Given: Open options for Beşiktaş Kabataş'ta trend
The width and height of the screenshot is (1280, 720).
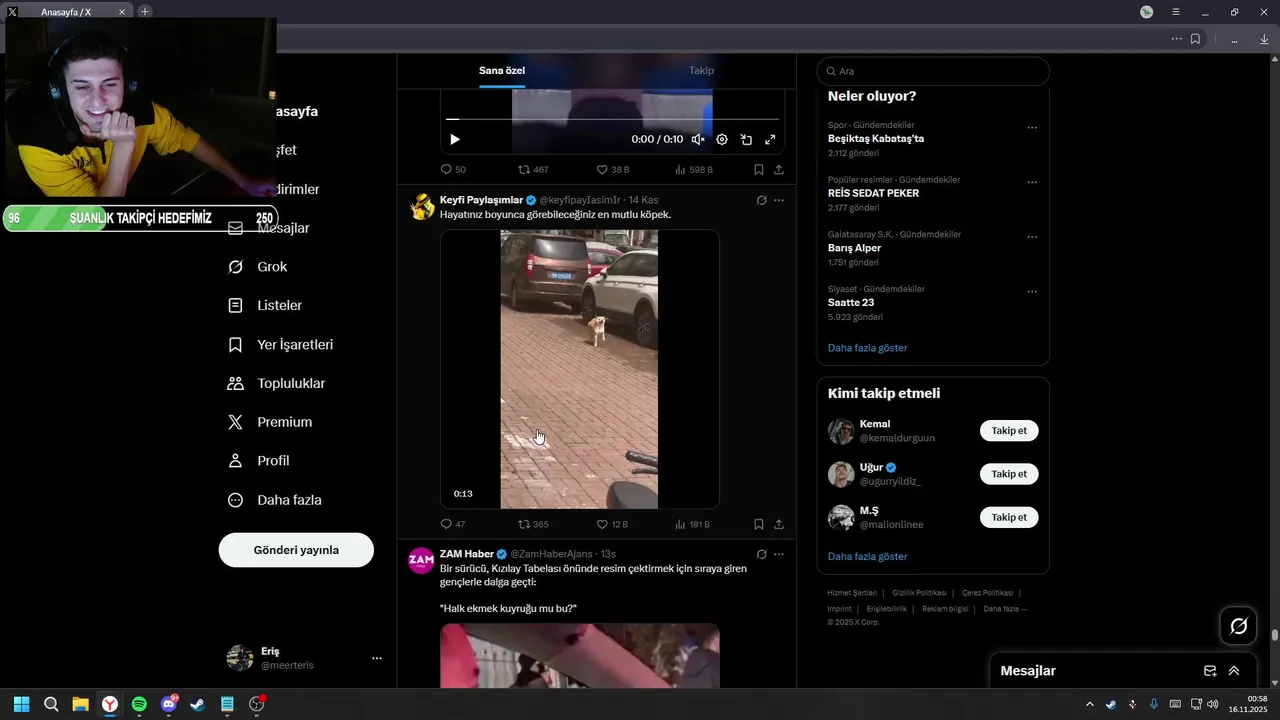Looking at the screenshot, I should pyautogui.click(x=1032, y=128).
